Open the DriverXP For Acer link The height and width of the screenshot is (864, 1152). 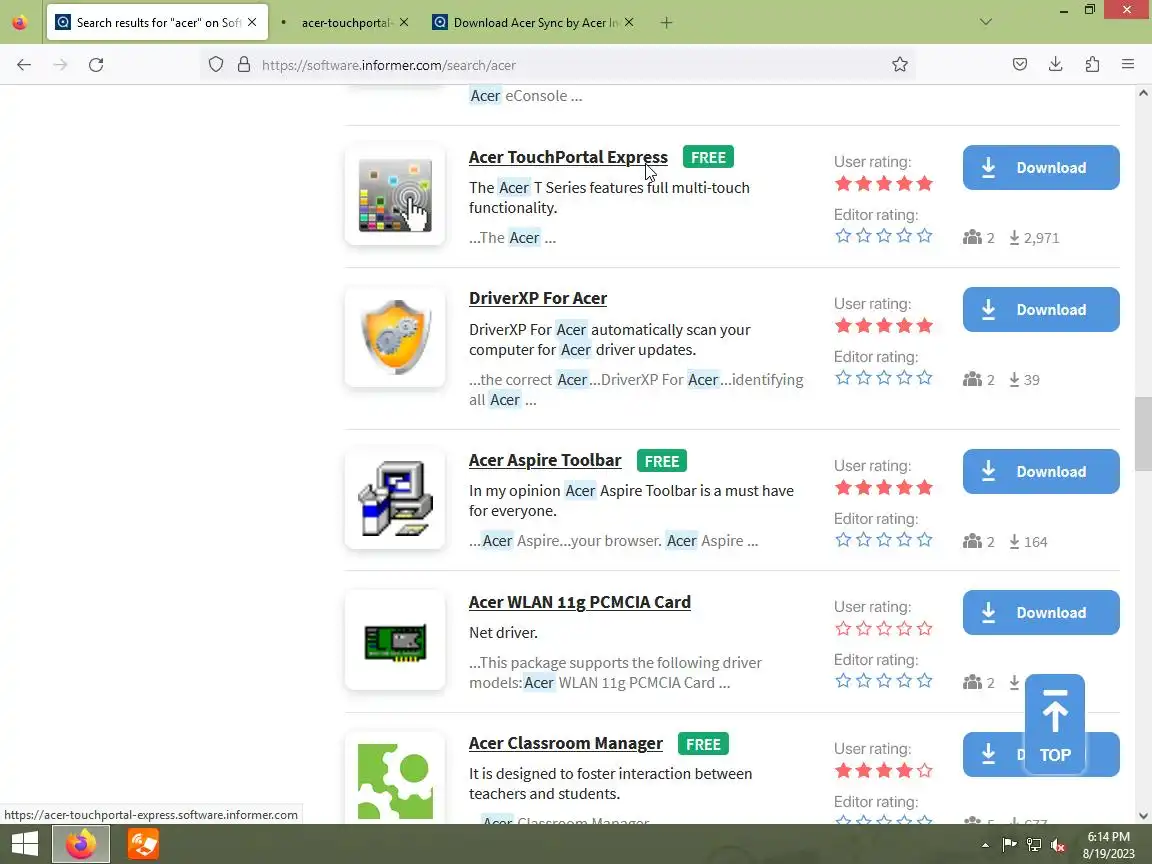538,298
